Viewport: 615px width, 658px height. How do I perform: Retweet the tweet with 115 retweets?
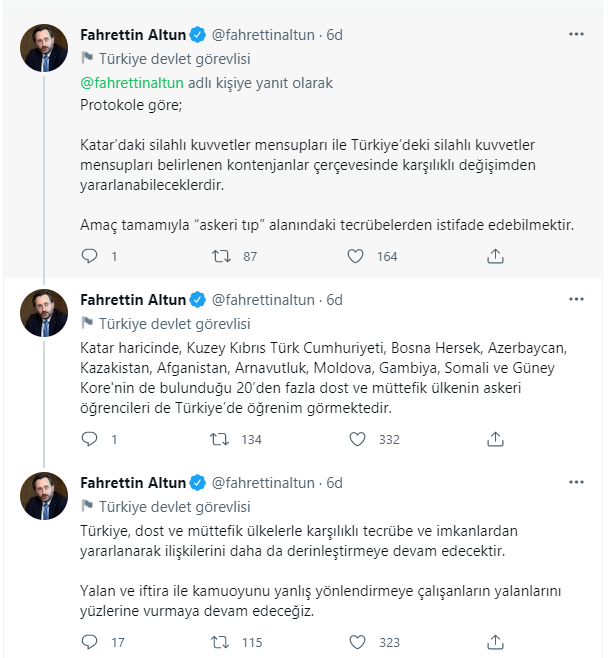[x=219, y=642]
